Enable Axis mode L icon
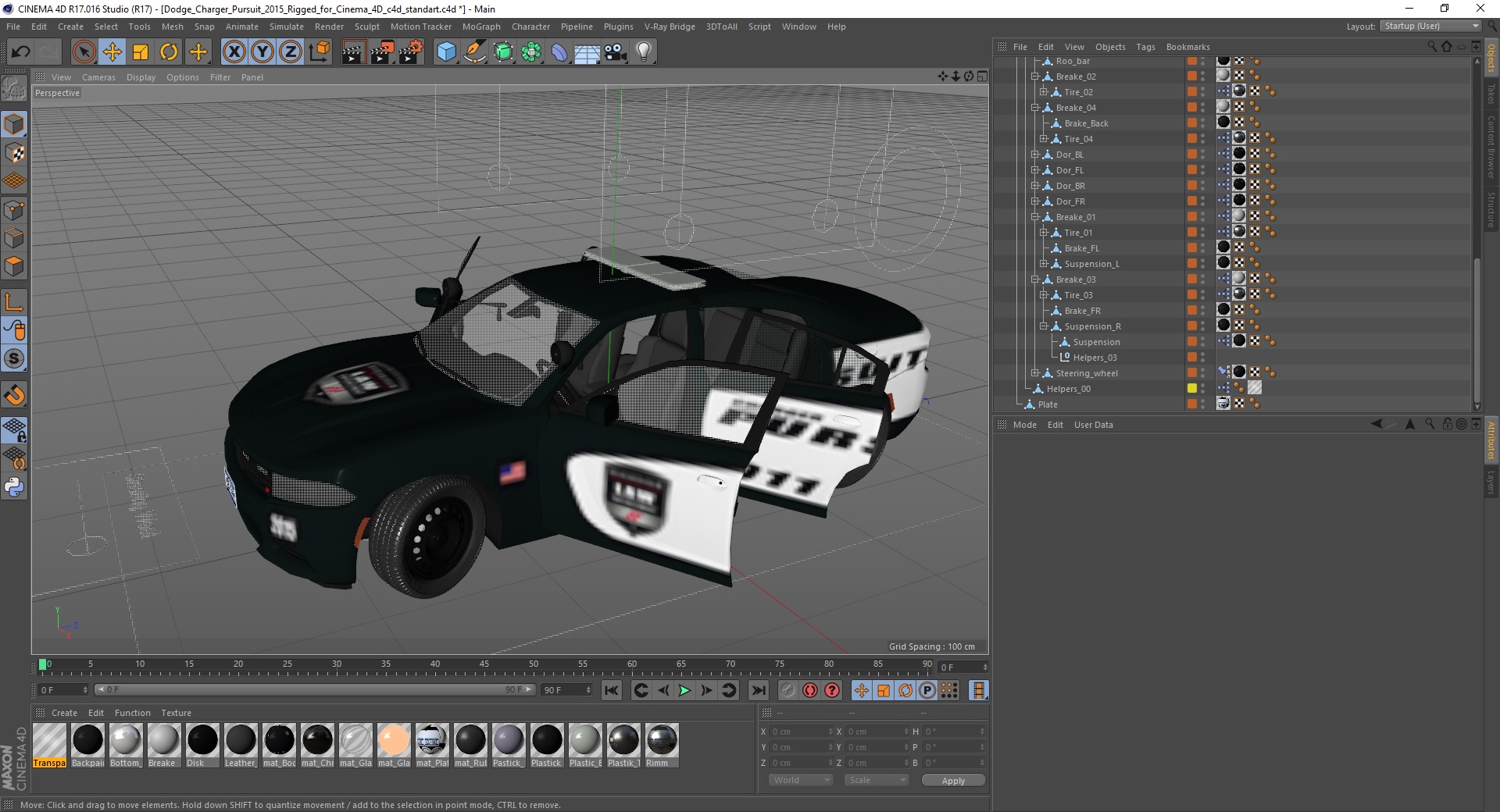This screenshot has height=812, width=1500. pos(14,302)
